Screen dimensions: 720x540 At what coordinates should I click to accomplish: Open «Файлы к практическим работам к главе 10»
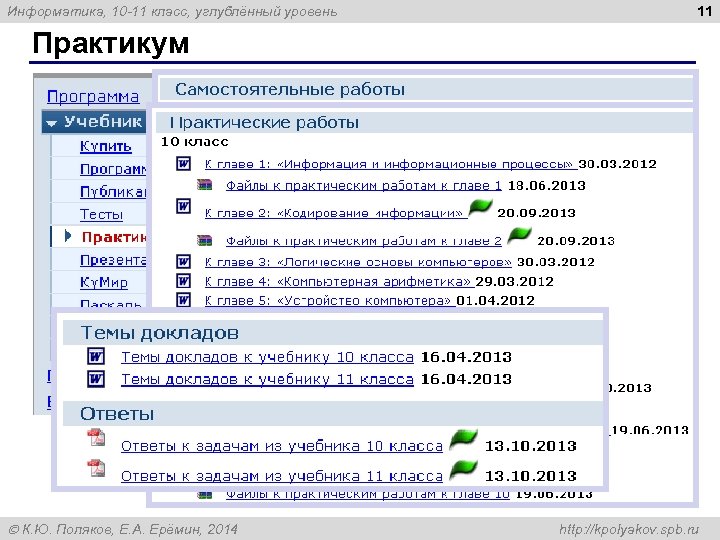click(x=367, y=495)
